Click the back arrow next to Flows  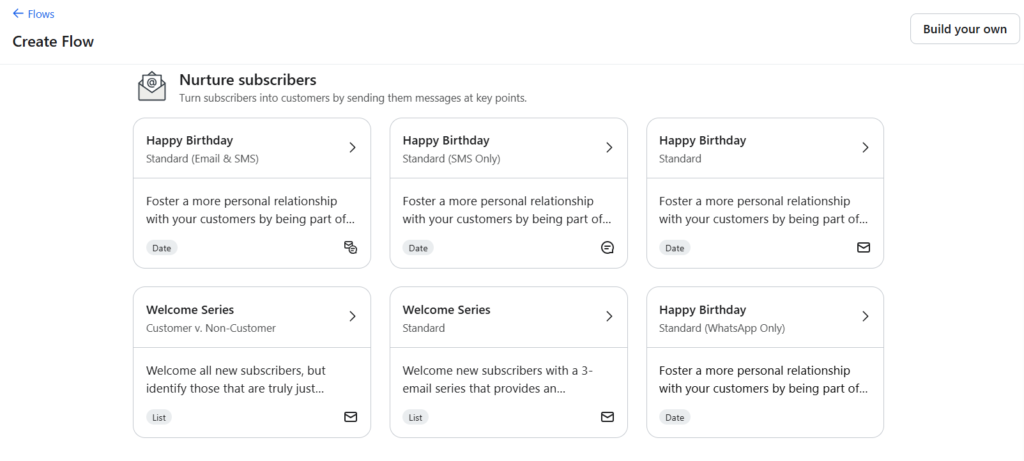tap(18, 14)
